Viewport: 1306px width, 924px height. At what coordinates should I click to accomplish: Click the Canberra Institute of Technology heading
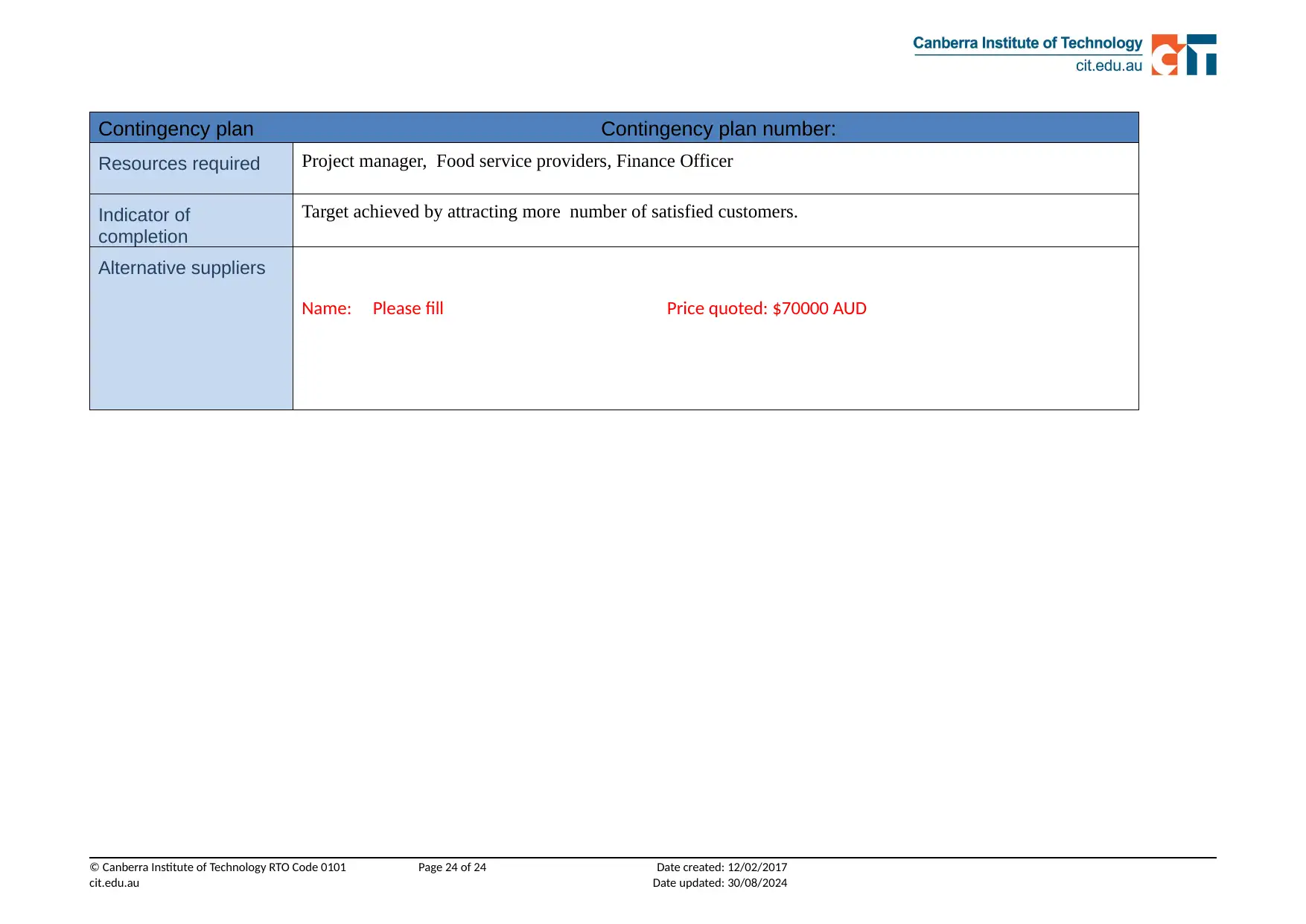coord(1028,43)
